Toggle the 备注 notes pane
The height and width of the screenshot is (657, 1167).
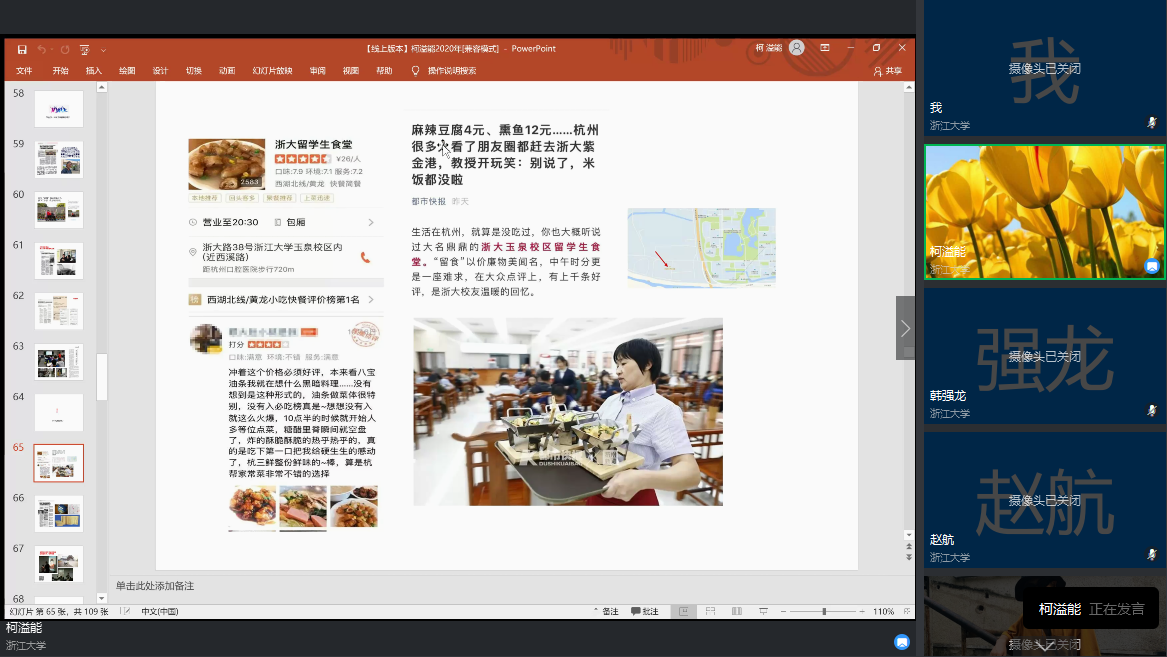(x=606, y=611)
